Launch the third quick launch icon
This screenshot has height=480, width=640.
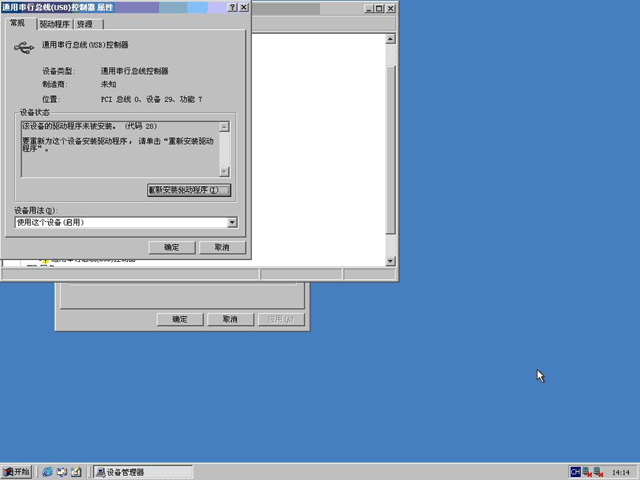(76, 472)
